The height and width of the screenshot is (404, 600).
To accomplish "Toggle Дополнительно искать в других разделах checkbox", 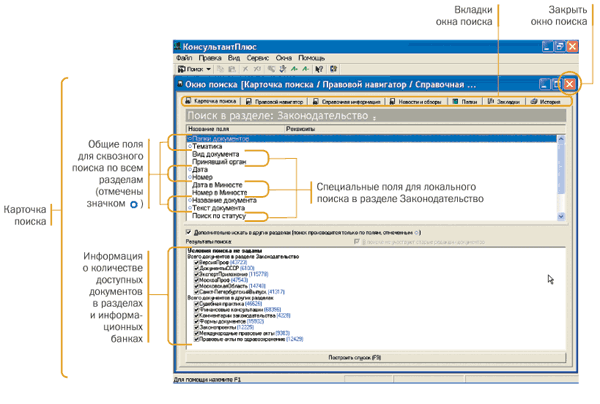I will point(189,232).
